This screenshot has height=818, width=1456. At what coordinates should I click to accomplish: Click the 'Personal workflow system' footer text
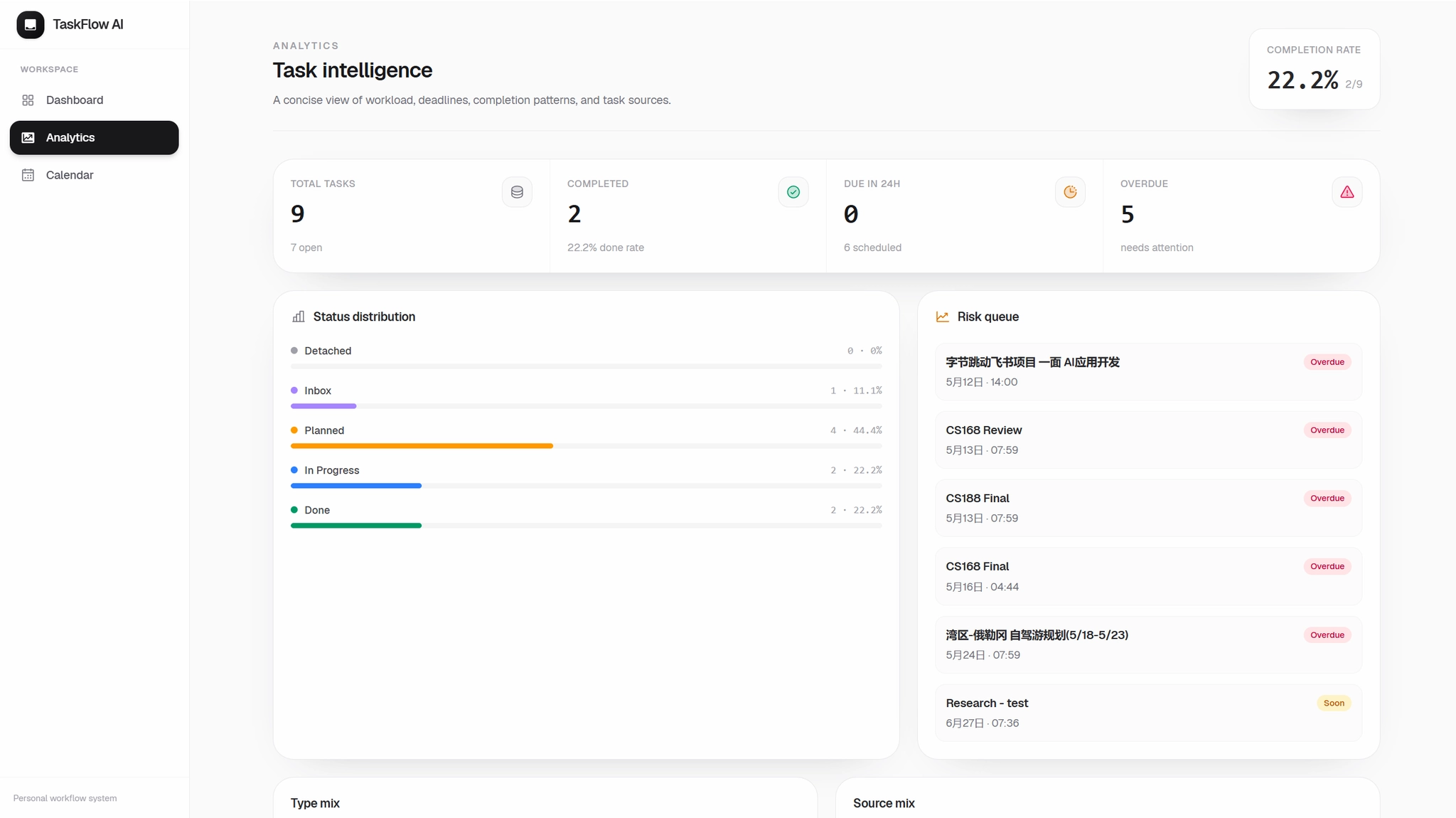click(x=65, y=798)
